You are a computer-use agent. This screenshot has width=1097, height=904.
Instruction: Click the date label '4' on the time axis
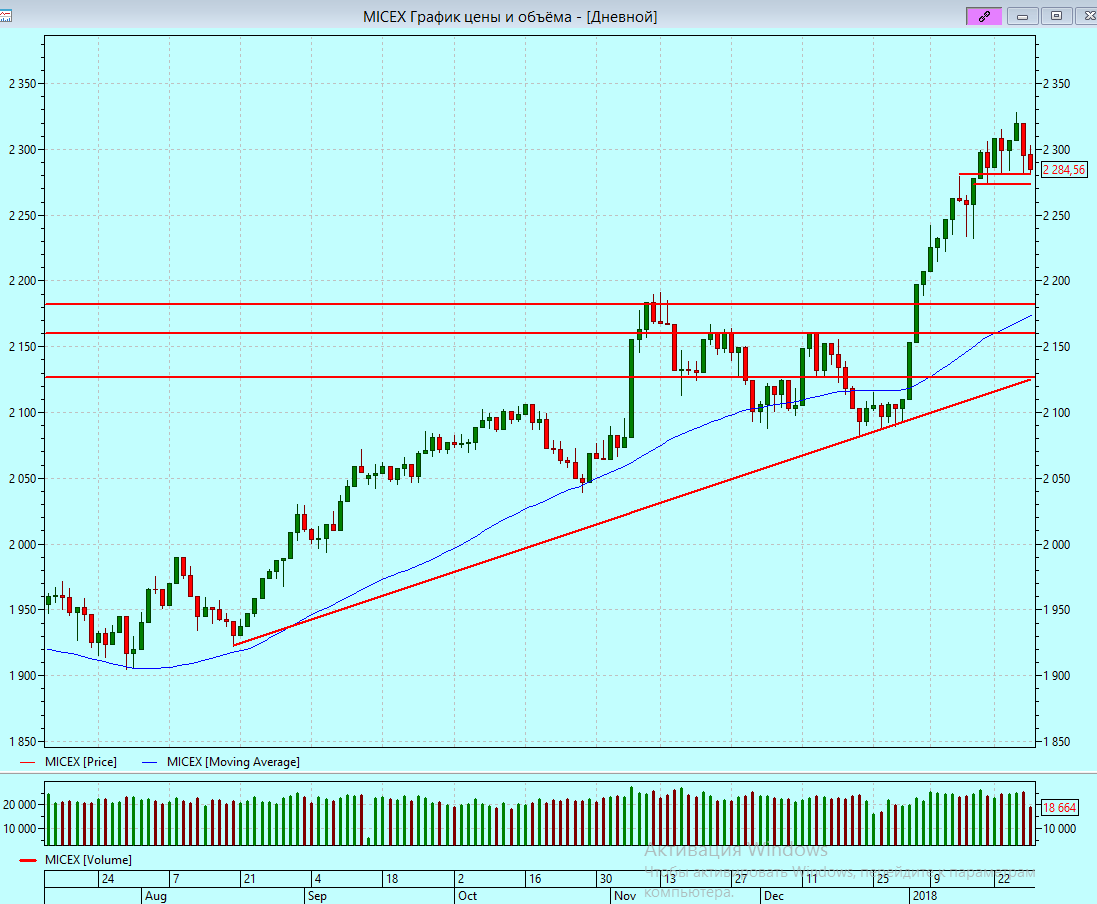pyautogui.click(x=318, y=879)
